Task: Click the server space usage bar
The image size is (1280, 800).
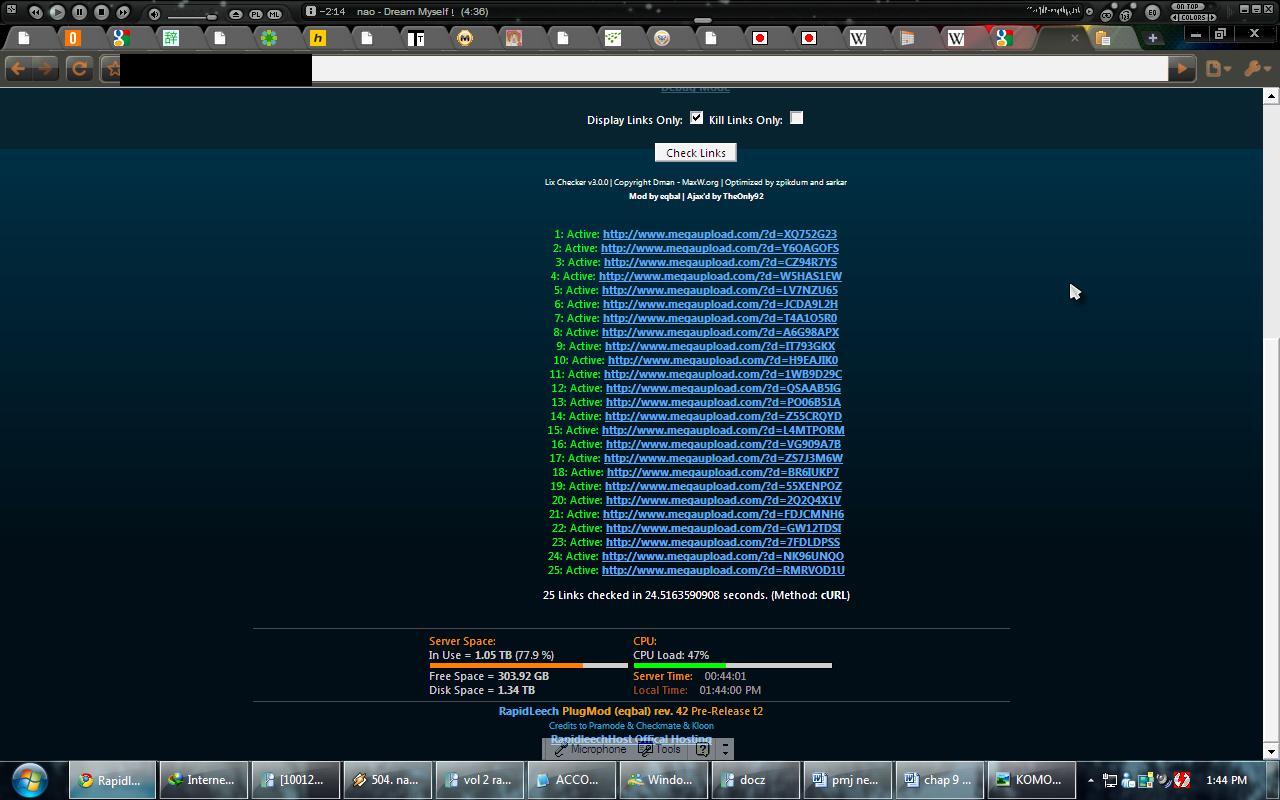Action: click(x=528, y=665)
